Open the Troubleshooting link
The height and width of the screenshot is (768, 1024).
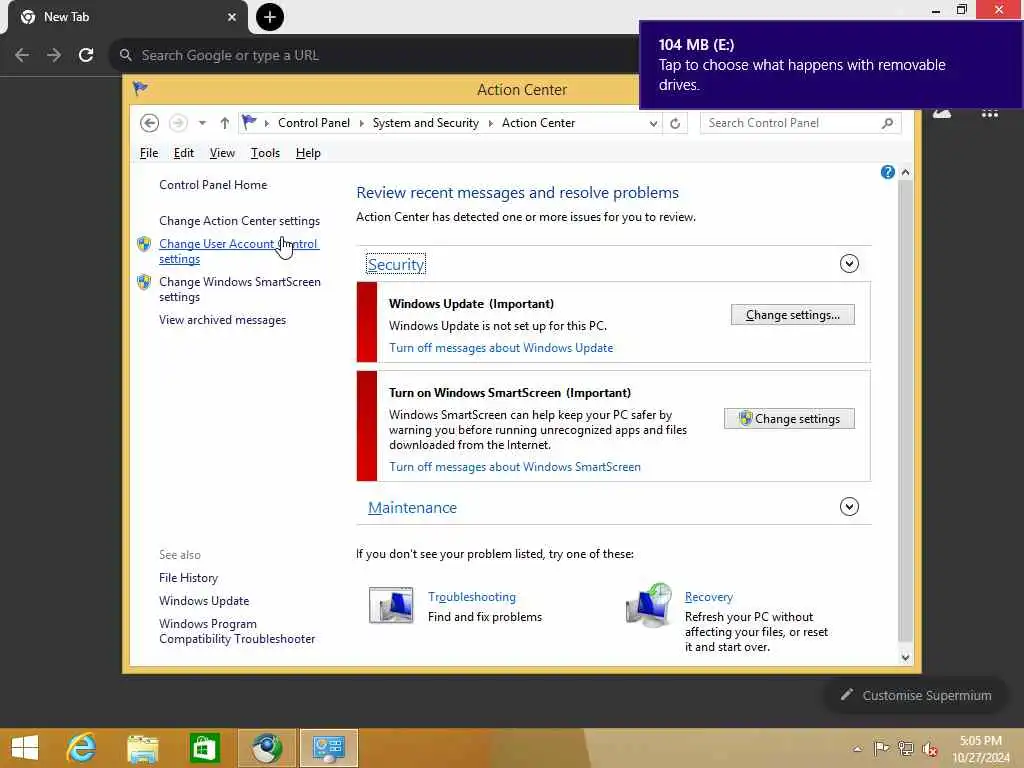click(x=472, y=597)
